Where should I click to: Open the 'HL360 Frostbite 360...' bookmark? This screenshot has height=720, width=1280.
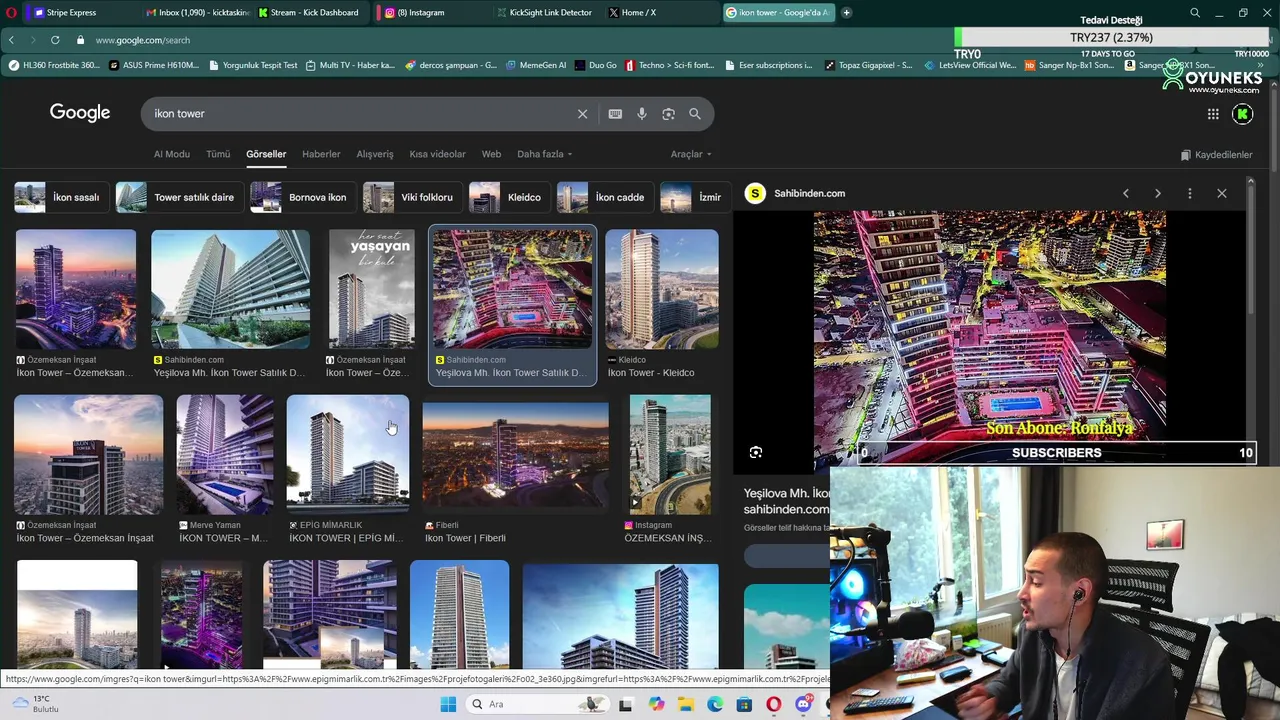(x=54, y=65)
